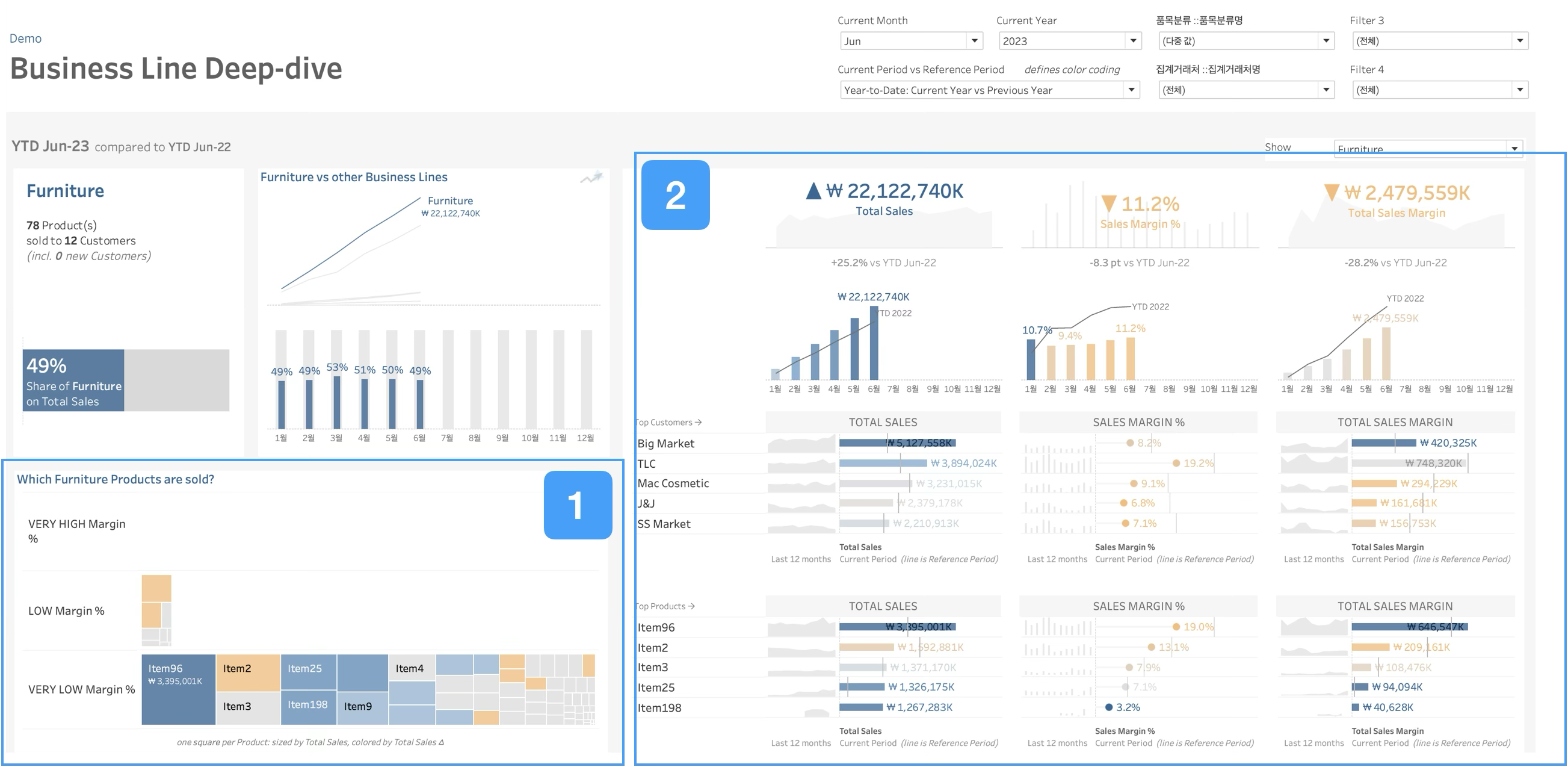Click the Demo link above the title

tap(25, 39)
